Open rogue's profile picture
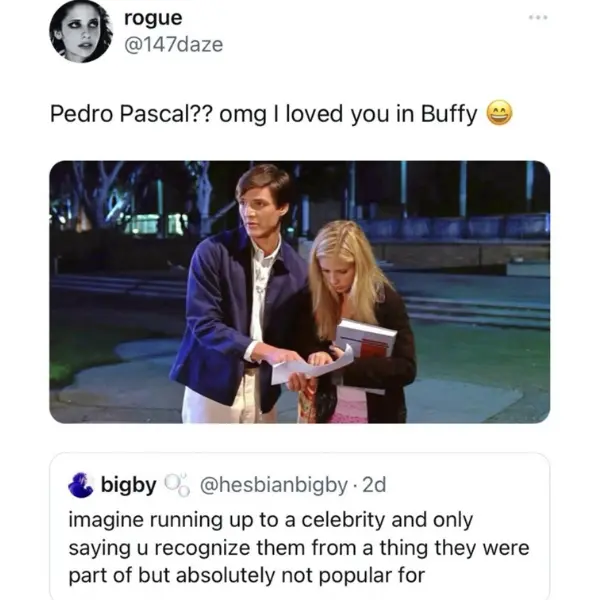Screen dimensions: 600x600 click(81, 32)
